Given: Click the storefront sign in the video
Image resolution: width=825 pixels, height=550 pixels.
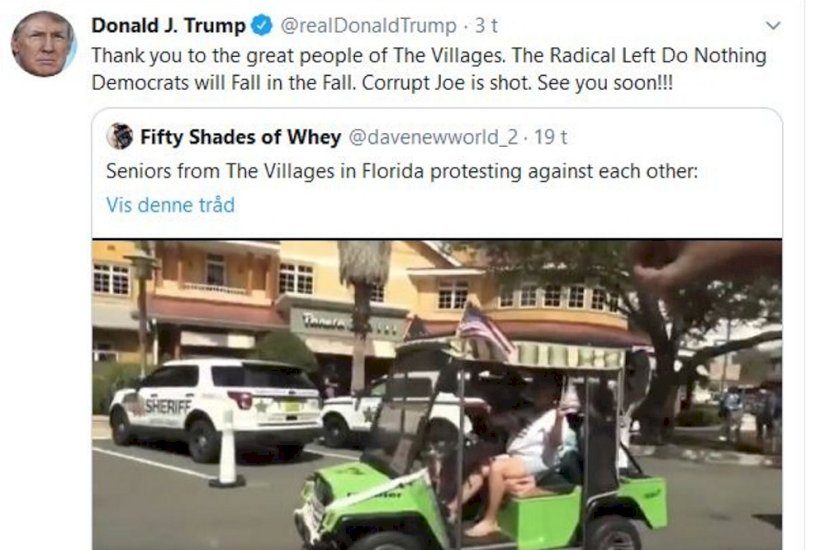Looking at the screenshot, I should (347, 322).
